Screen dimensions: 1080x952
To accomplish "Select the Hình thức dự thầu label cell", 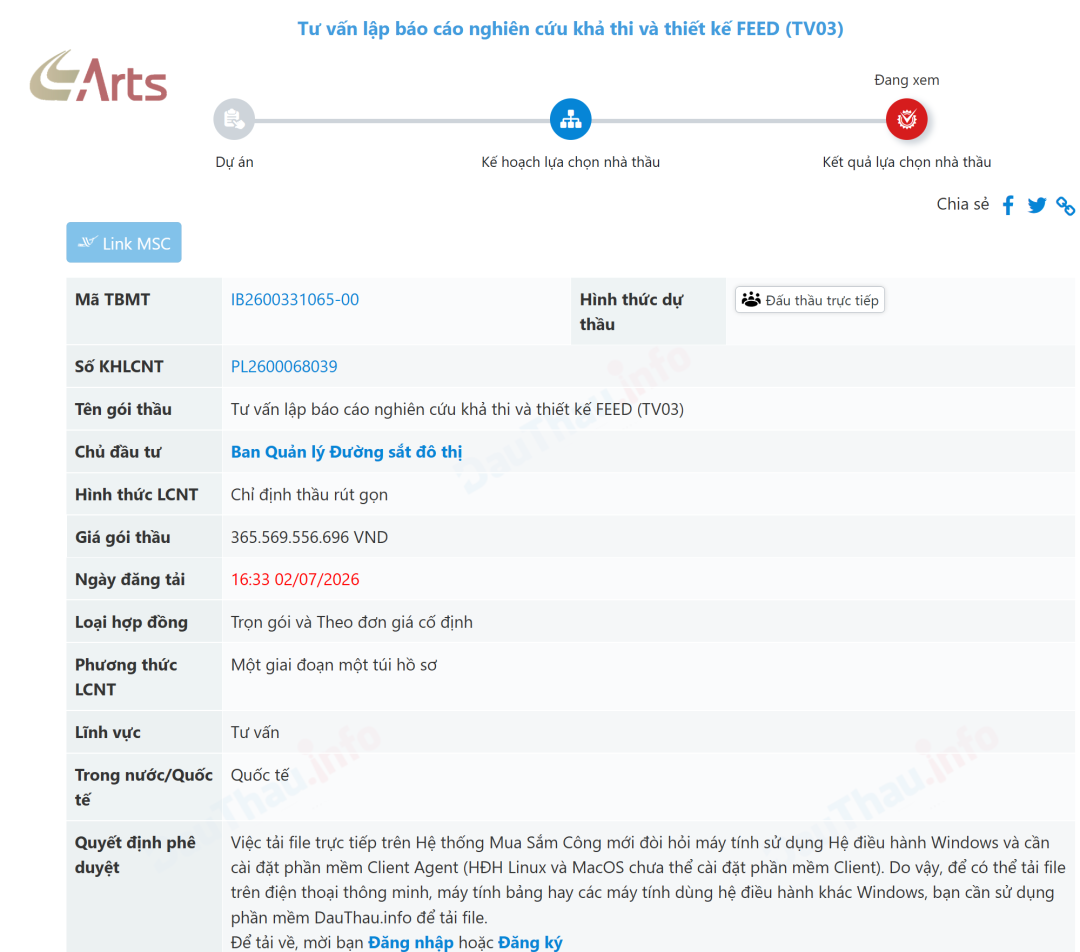I will 648,311.
